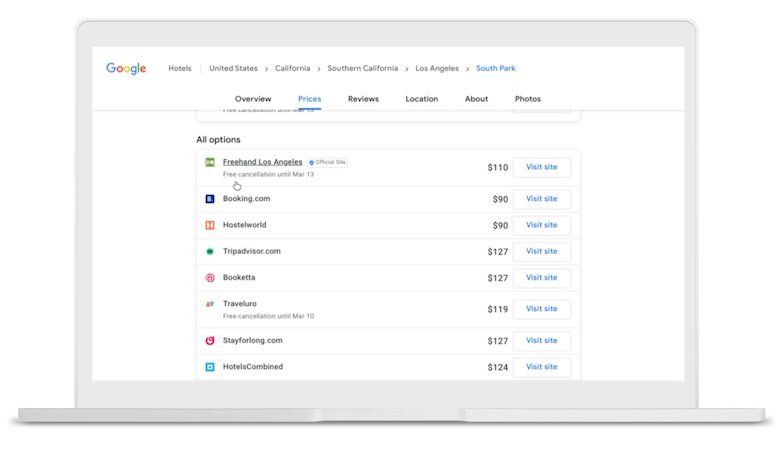The width and height of the screenshot is (780, 450).
Task: Click the Official Site verified badge
Action: click(327, 162)
